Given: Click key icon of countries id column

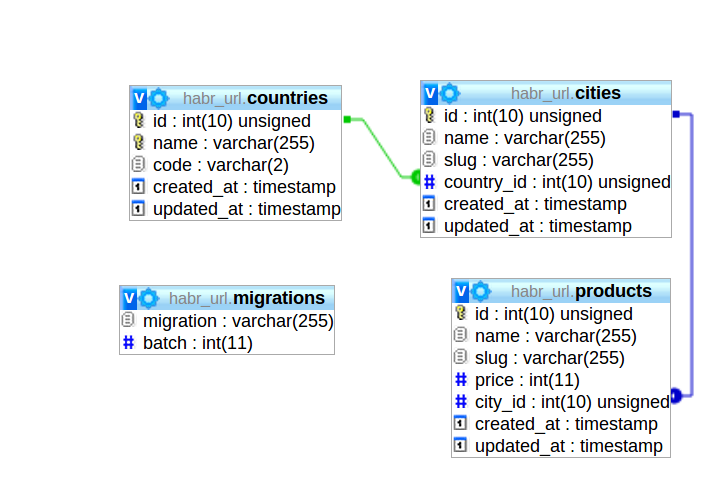Looking at the screenshot, I should click(x=138, y=120).
